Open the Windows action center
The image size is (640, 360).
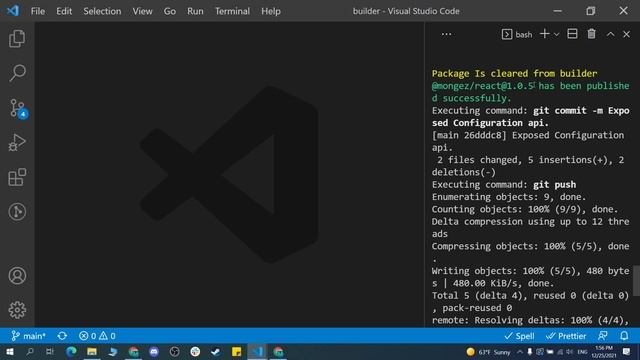[x=627, y=352]
